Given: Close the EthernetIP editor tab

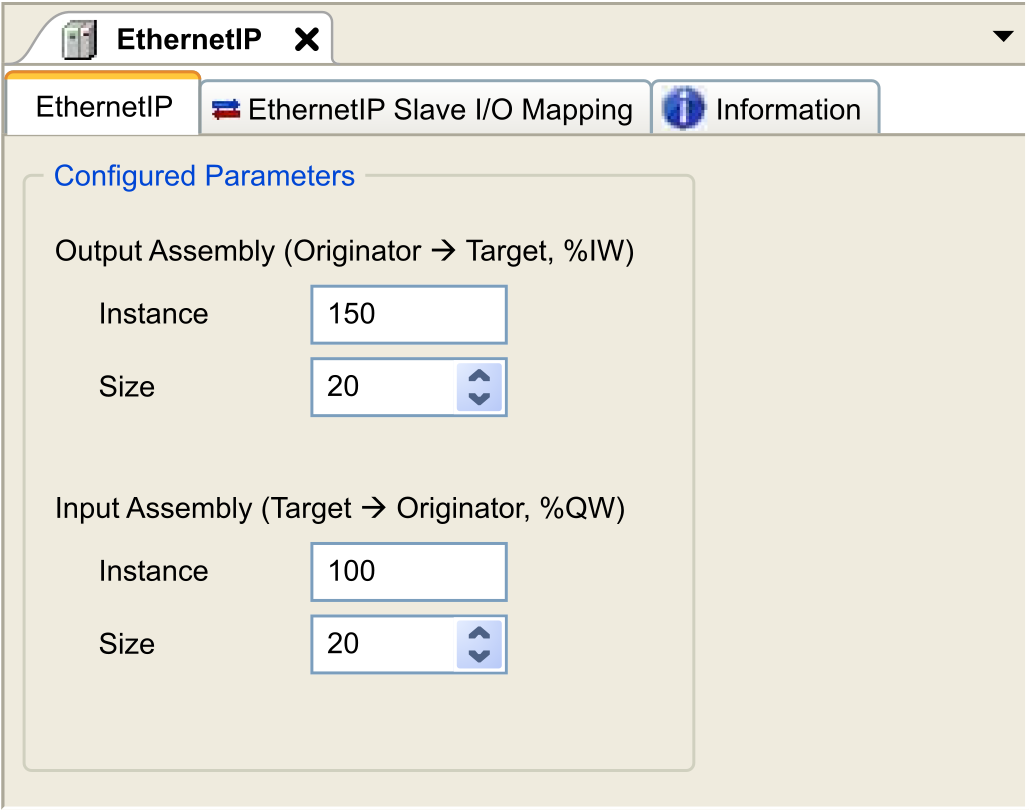Looking at the screenshot, I should pyautogui.click(x=306, y=40).
